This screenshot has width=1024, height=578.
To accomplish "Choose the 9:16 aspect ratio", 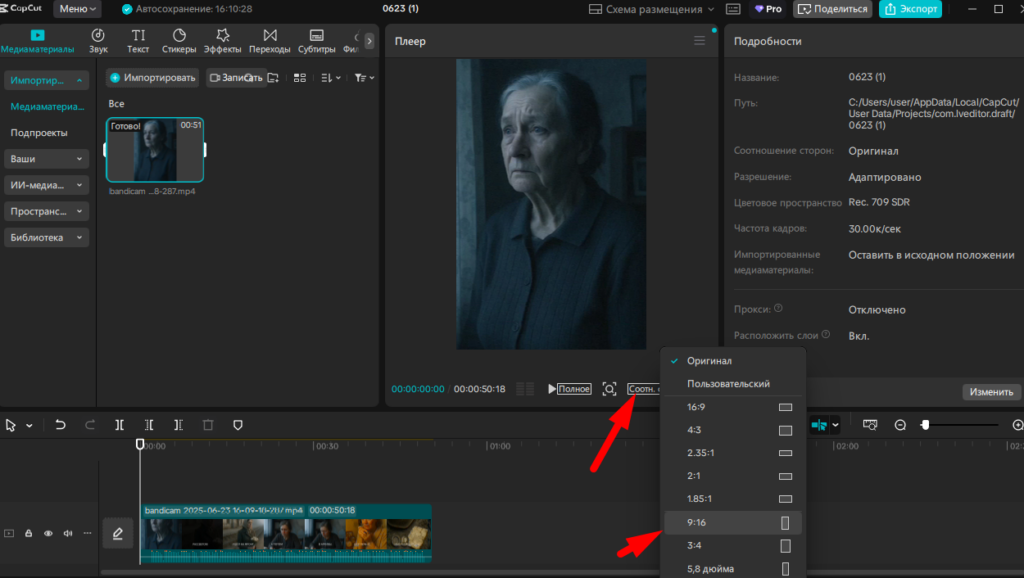I will [x=733, y=522].
